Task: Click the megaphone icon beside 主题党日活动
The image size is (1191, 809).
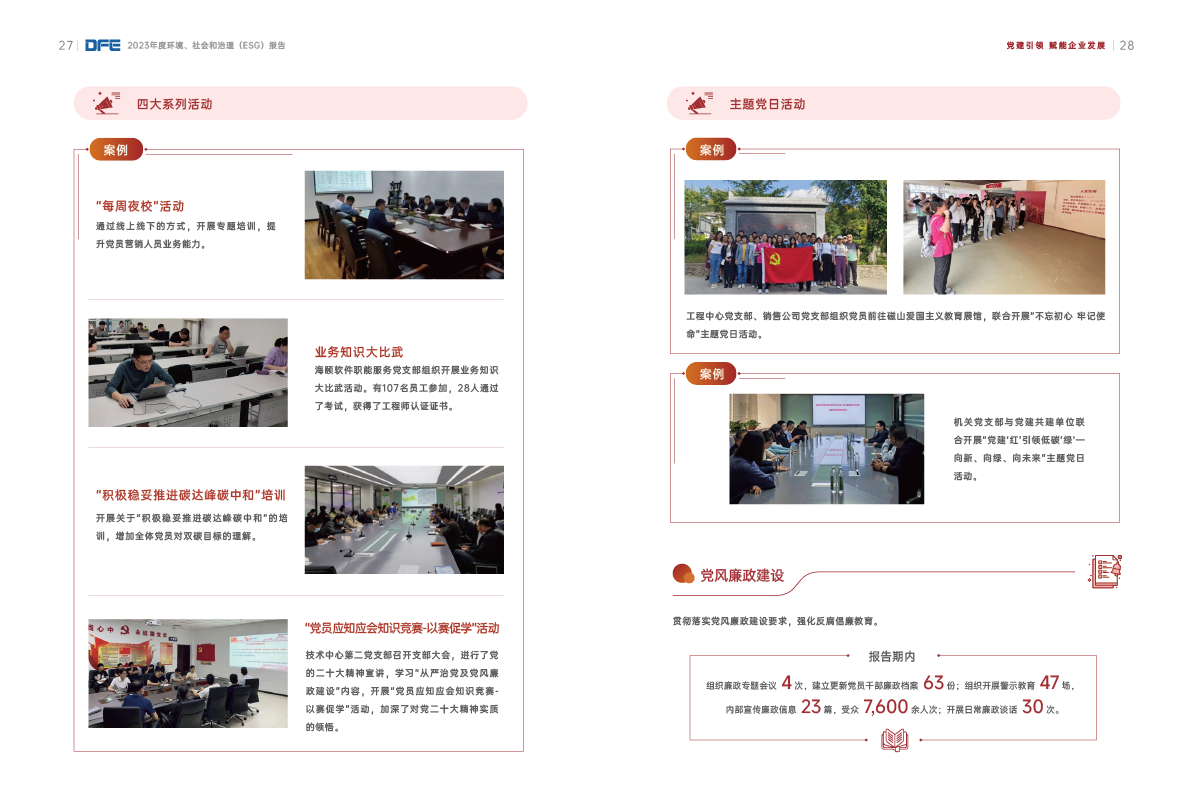Action: [698, 103]
